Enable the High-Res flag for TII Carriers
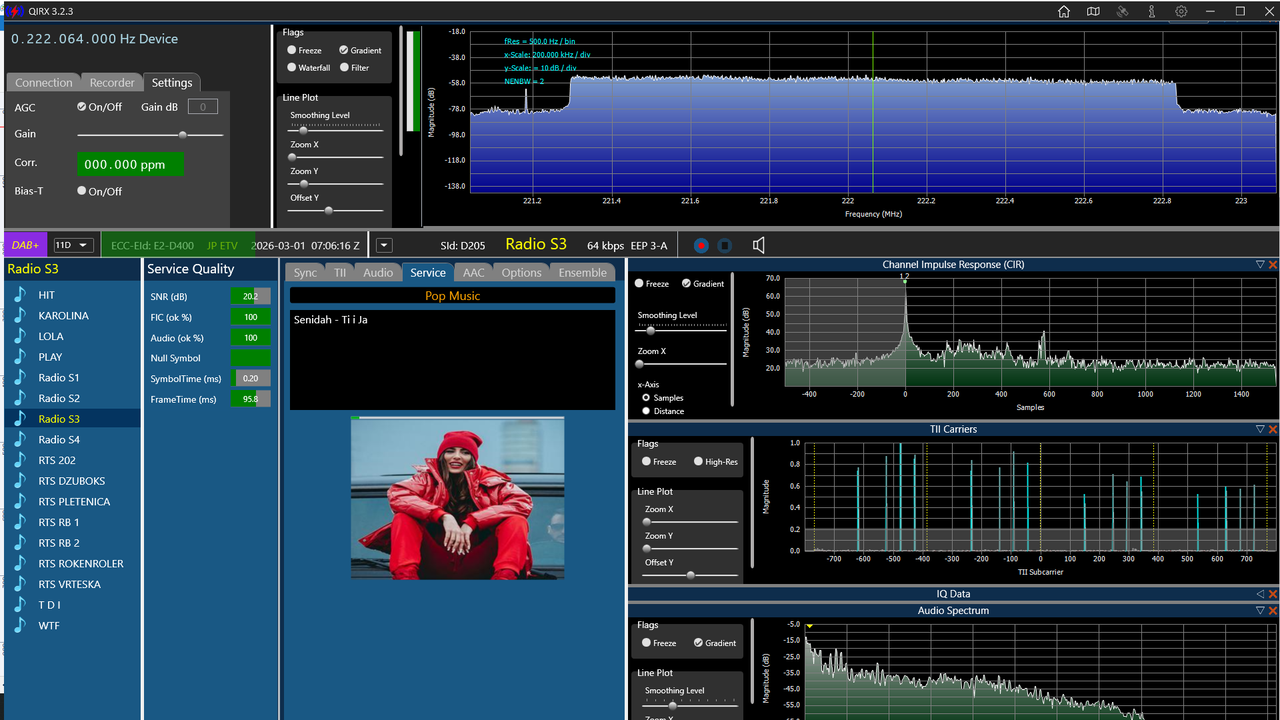Viewport: 1280px width, 720px height. click(x=715, y=462)
